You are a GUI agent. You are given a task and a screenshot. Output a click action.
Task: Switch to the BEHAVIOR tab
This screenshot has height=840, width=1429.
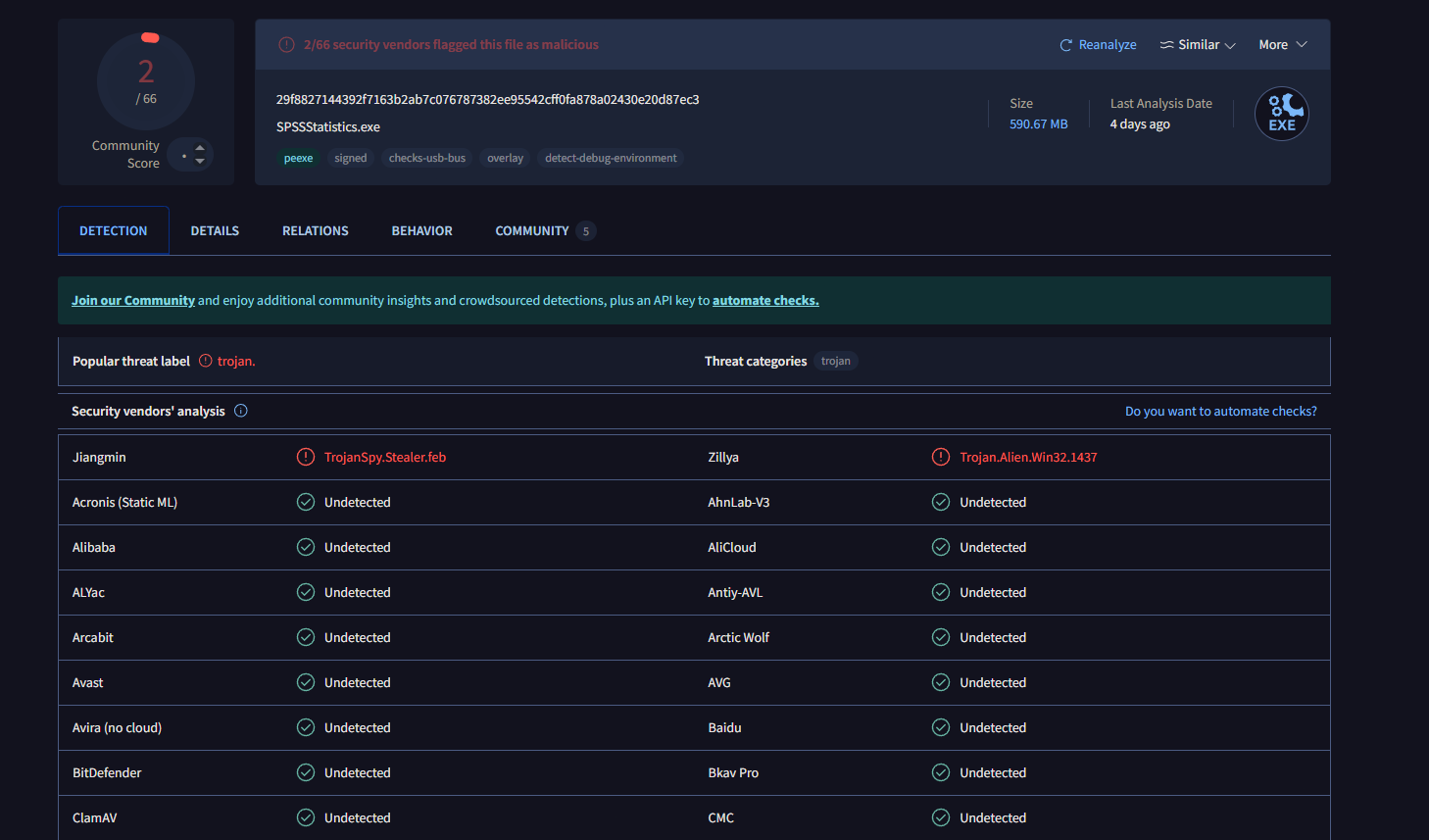[422, 230]
